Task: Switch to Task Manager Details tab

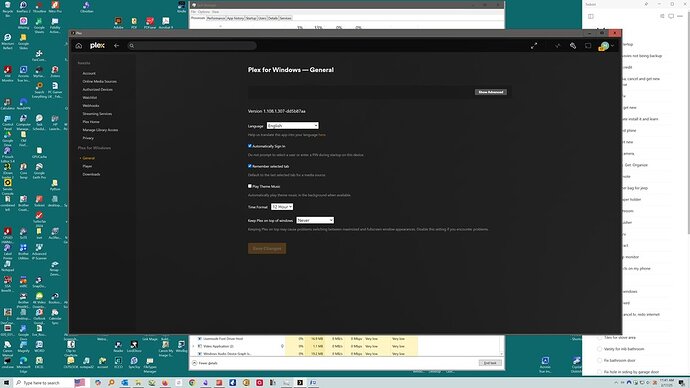Action: 273,18
